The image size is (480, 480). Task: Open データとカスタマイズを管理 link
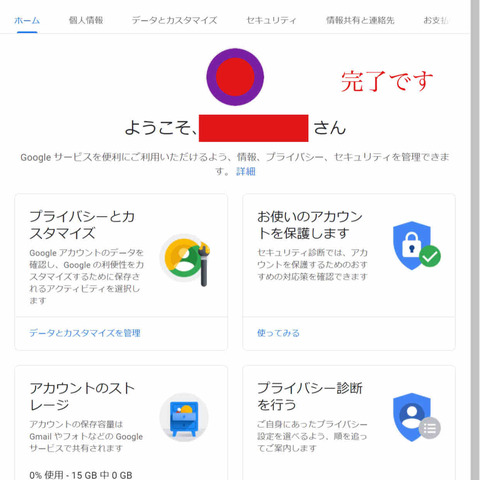[85, 333]
